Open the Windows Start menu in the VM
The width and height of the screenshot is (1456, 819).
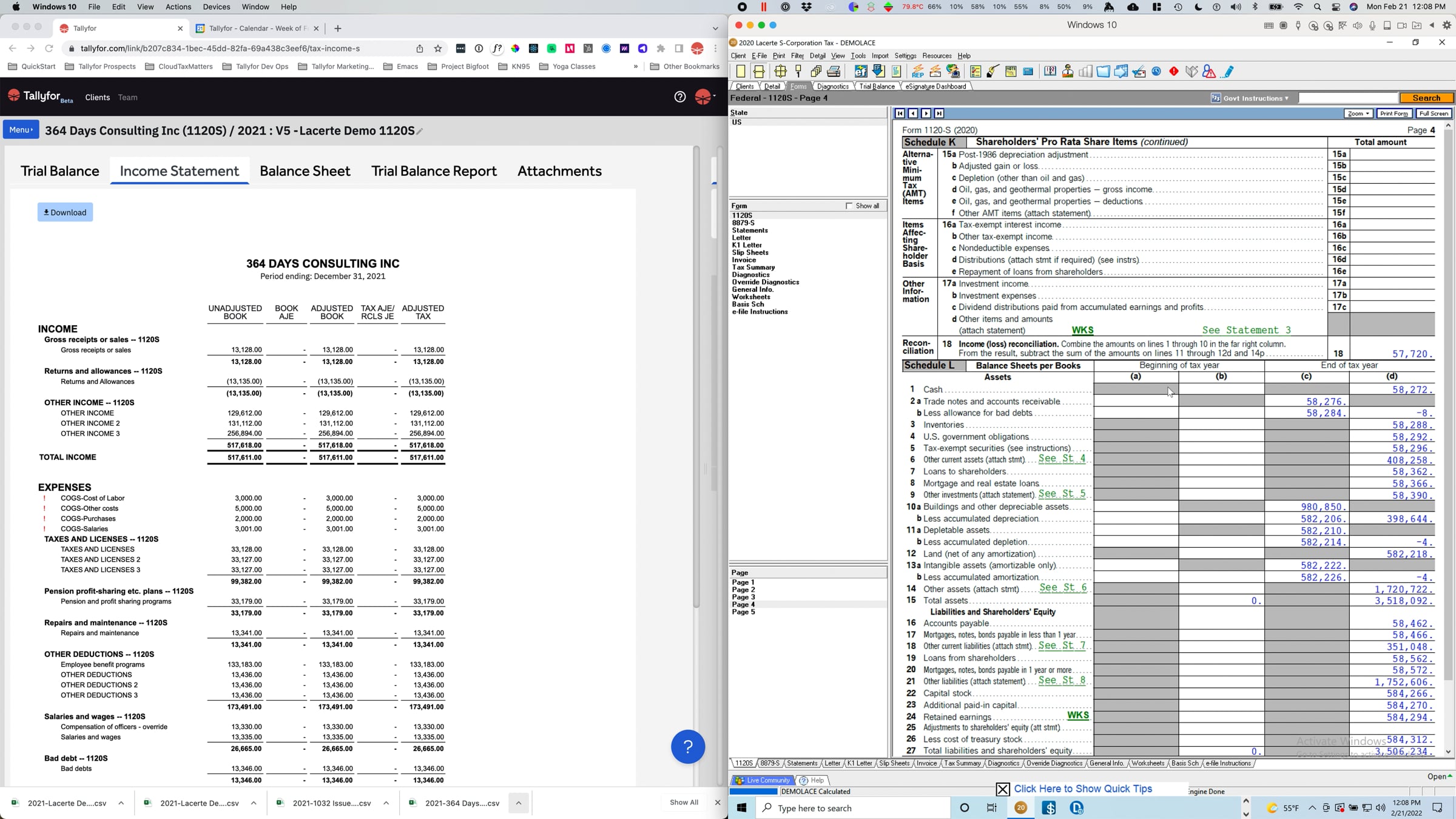click(741, 807)
